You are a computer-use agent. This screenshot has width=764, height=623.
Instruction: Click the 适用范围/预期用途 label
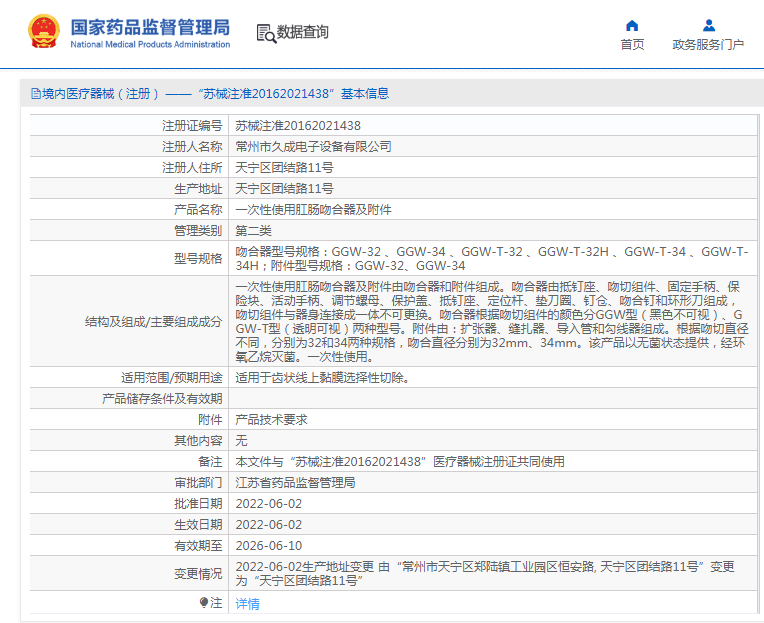point(172,378)
